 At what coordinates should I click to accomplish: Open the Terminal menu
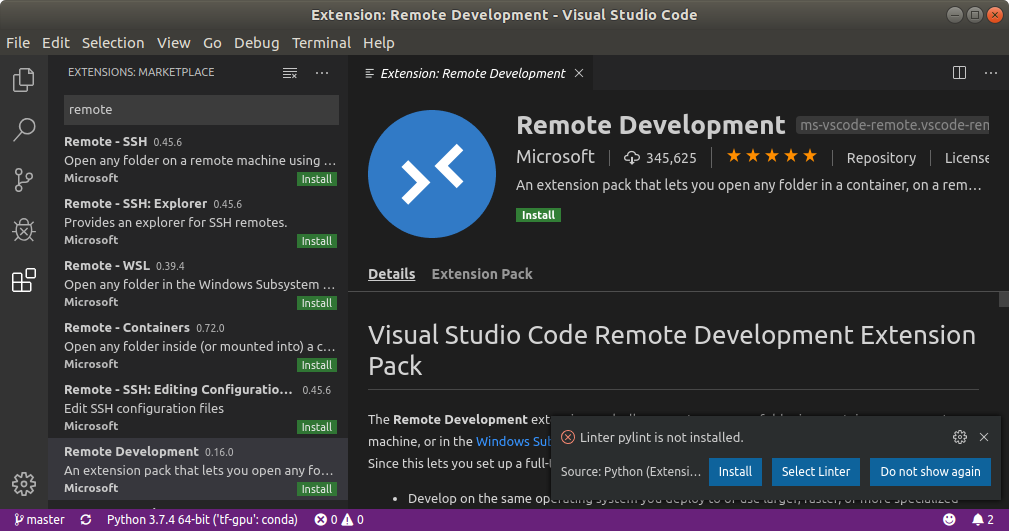pos(322,43)
